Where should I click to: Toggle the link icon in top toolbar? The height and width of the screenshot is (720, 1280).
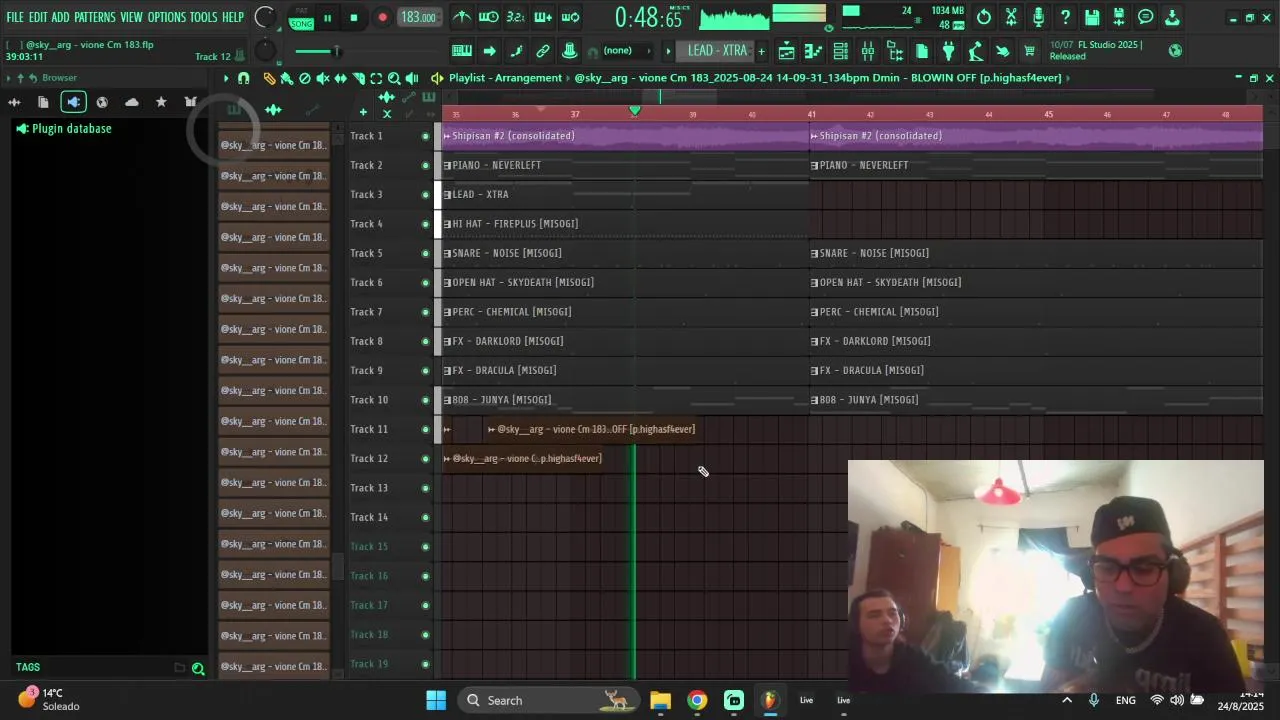point(543,51)
